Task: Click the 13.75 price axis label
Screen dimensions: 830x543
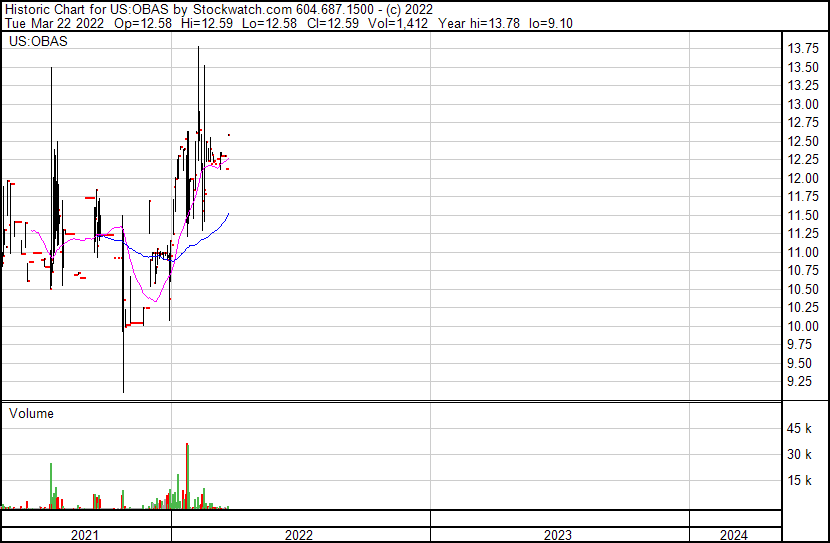Action: (804, 49)
